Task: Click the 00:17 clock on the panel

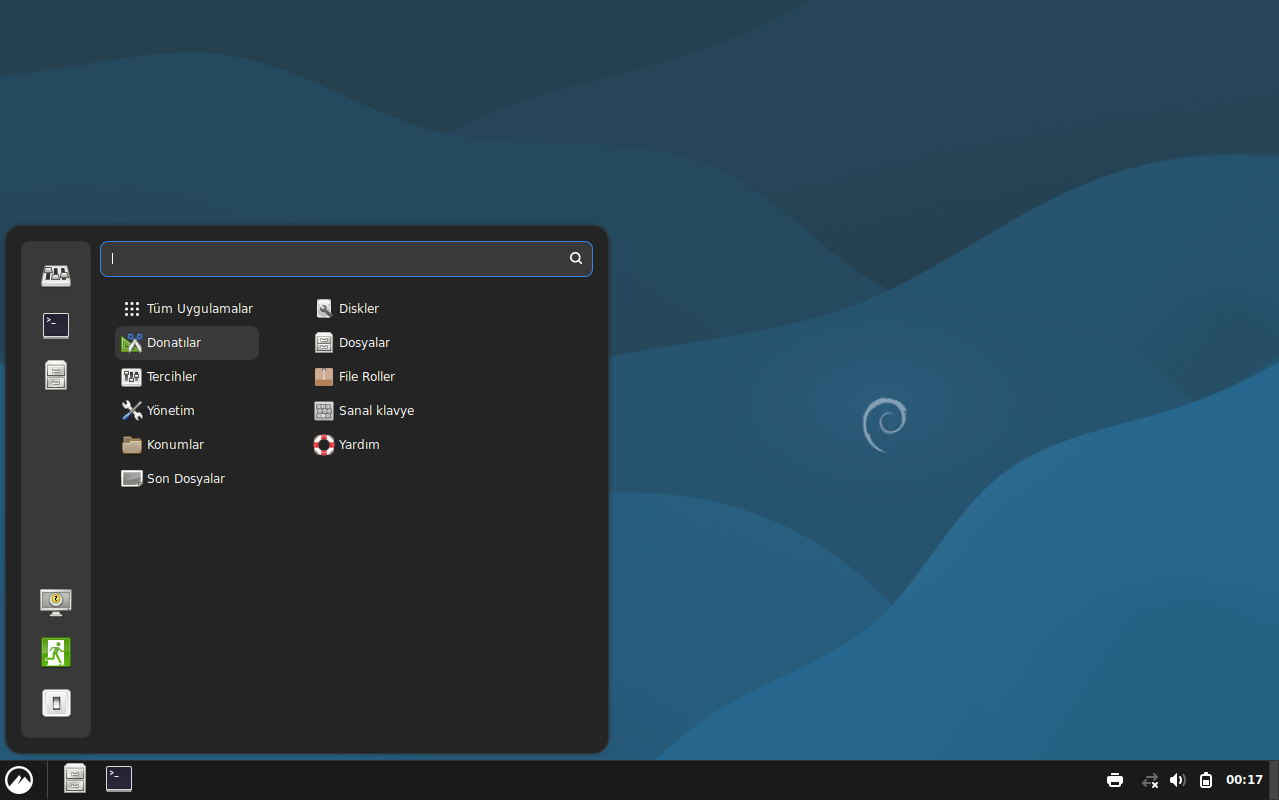Action: 1244,780
